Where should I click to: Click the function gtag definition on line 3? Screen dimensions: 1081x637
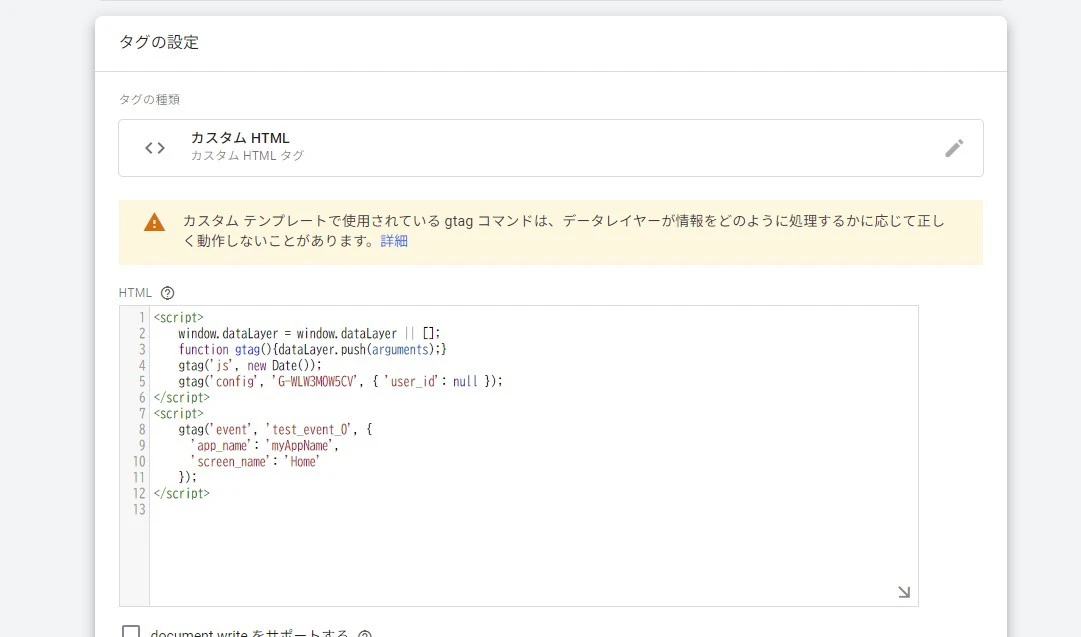coord(312,350)
